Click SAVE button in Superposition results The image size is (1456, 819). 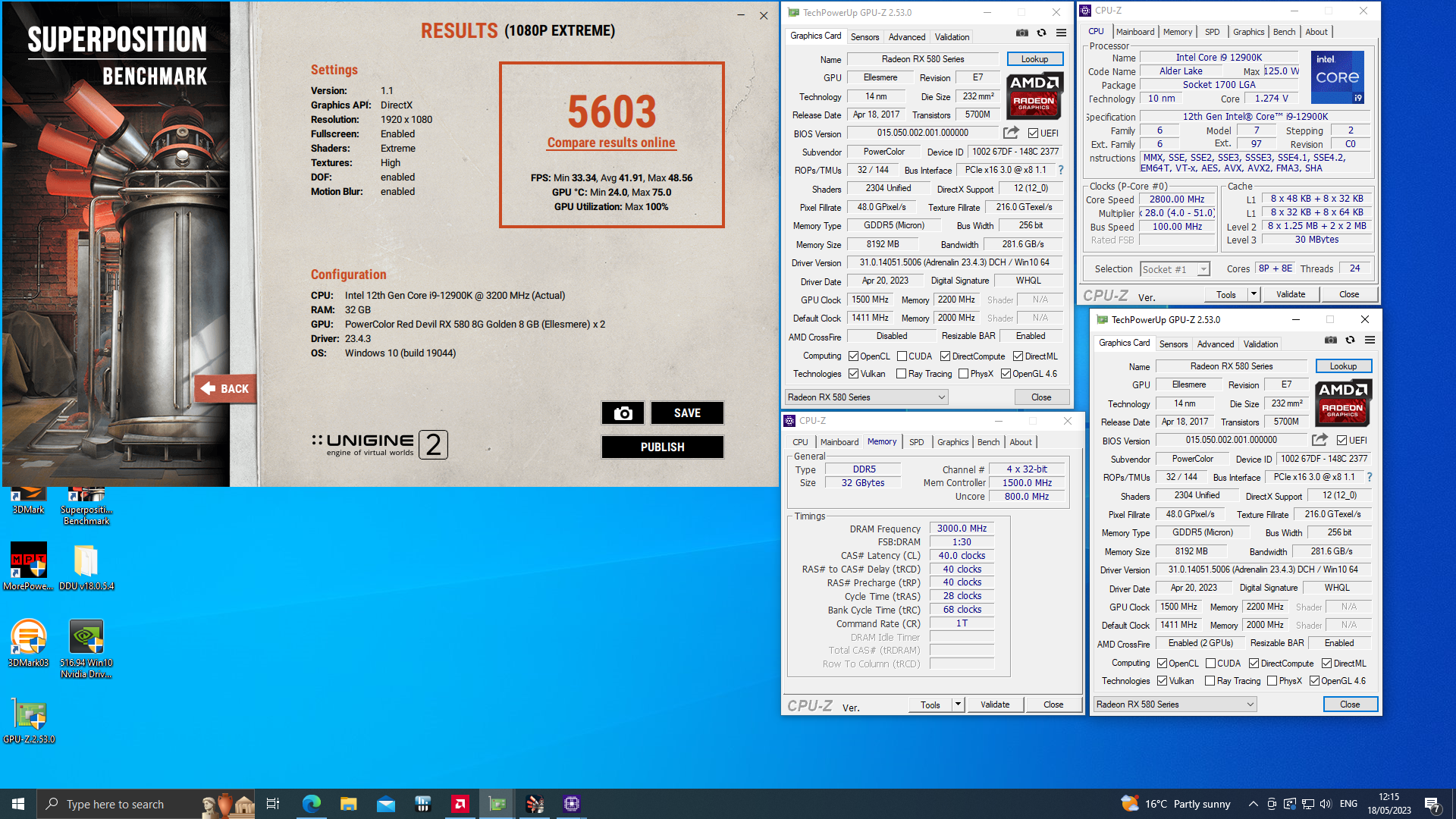(x=687, y=413)
